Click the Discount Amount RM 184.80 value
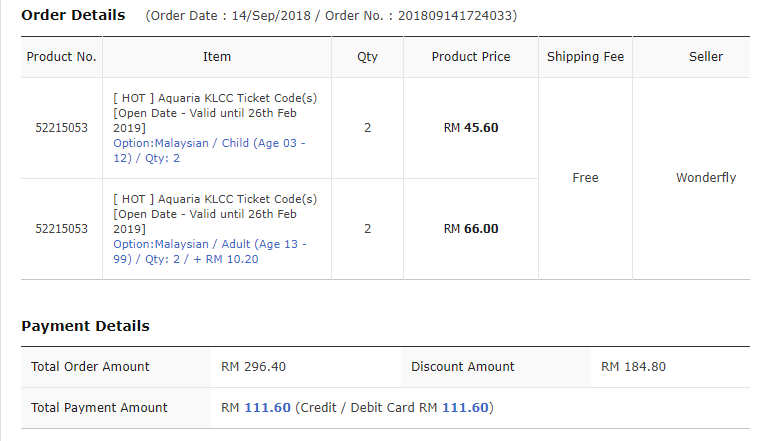The width and height of the screenshot is (761, 441). [633, 366]
